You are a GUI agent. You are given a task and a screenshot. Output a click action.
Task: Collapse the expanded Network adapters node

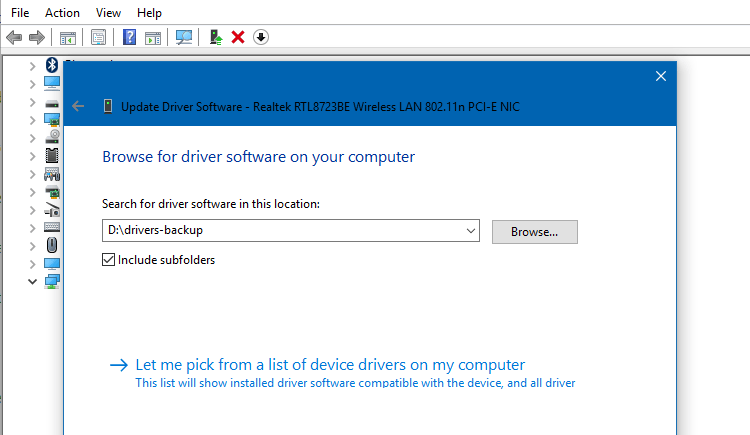[33, 282]
